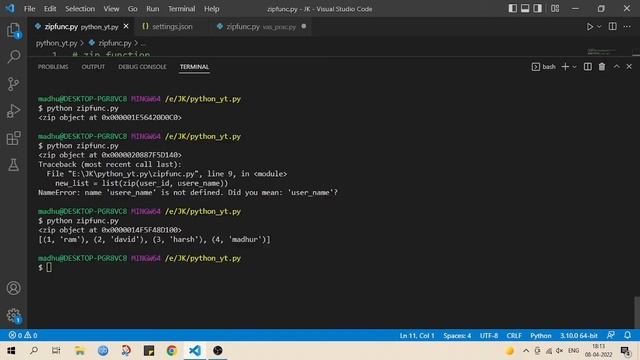Change line endings via CRLF

click(x=514, y=336)
